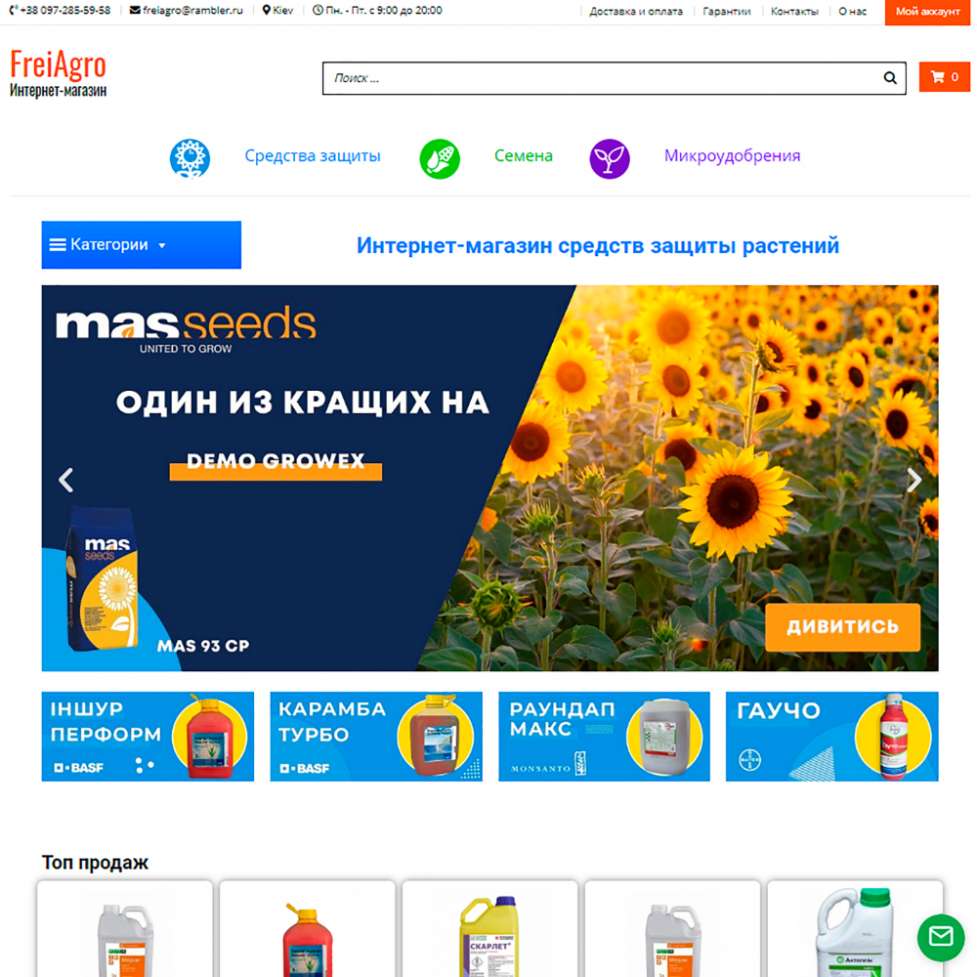
Task: Open the Контакты link
Action: [794, 11]
